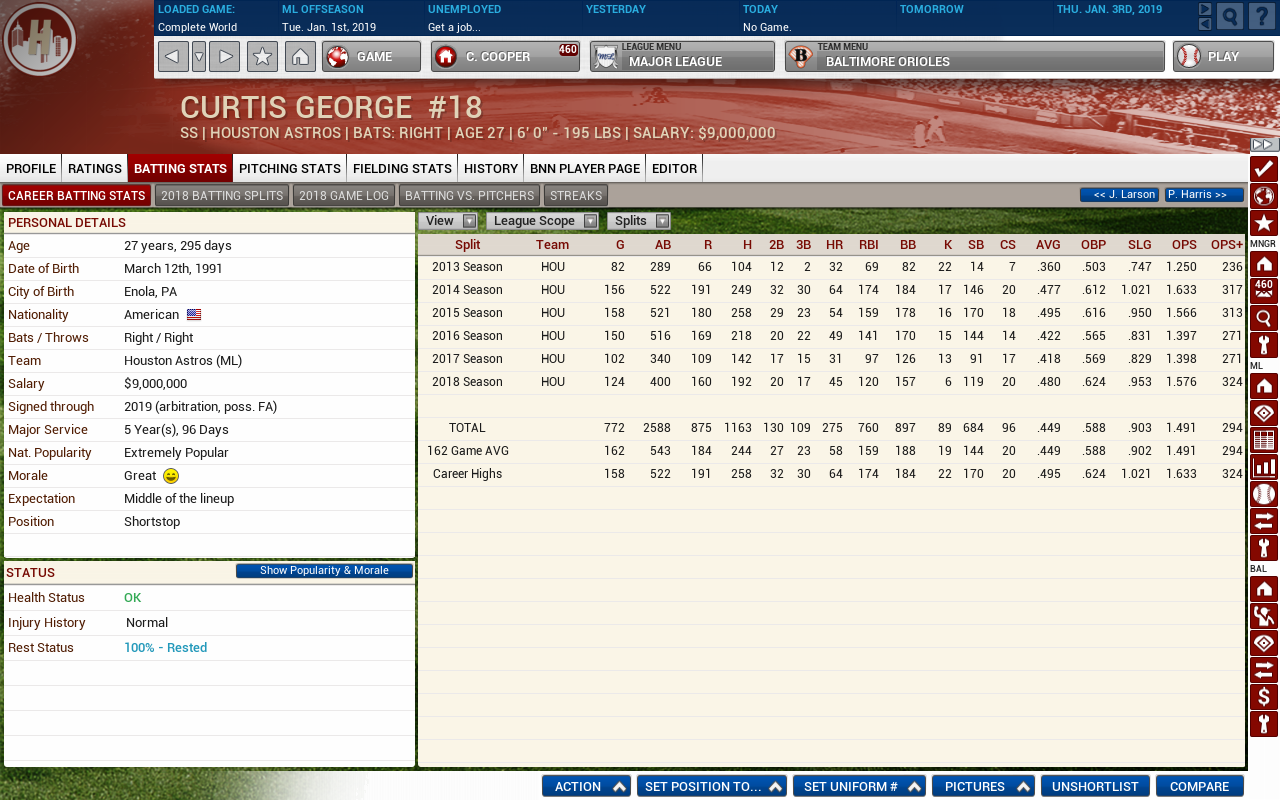Expand the View dropdown
The height and width of the screenshot is (800, 1280).
coord(448,221)
